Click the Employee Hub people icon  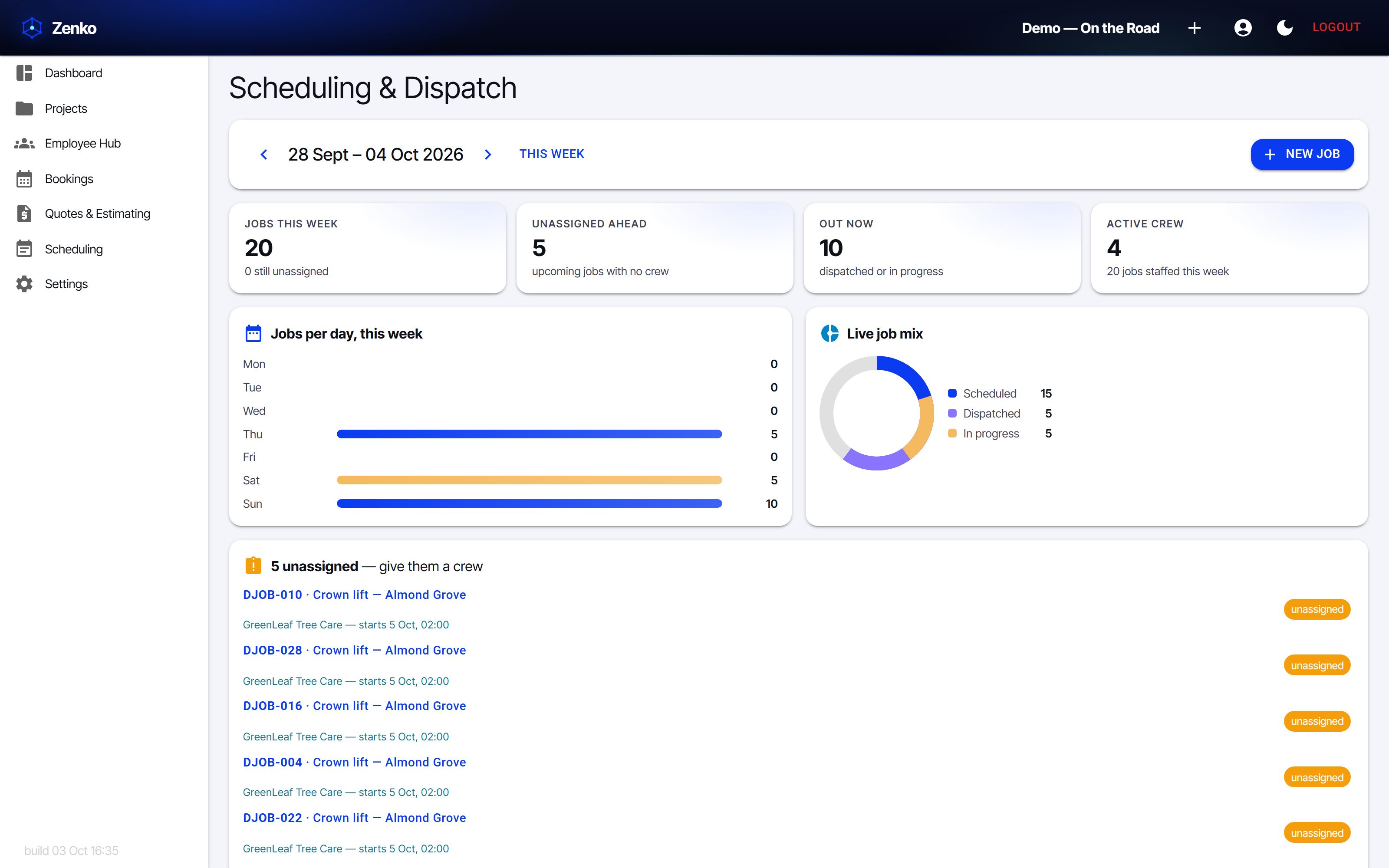[24, 144]
